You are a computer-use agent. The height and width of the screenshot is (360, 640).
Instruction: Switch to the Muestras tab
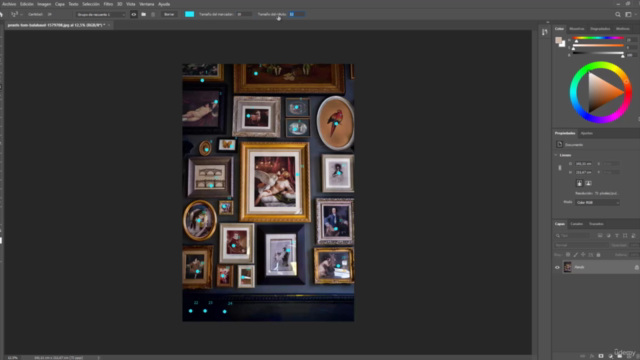point(577,29)
